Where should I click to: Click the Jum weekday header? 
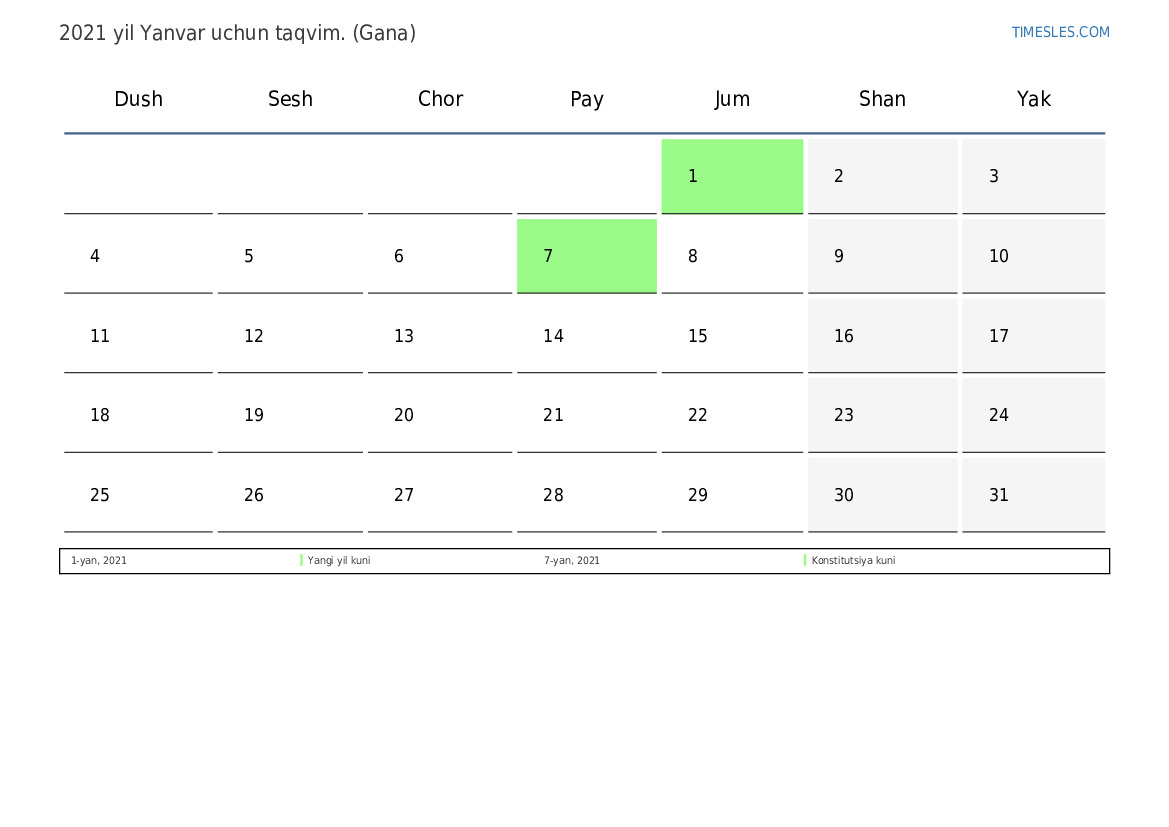point(732,99)
